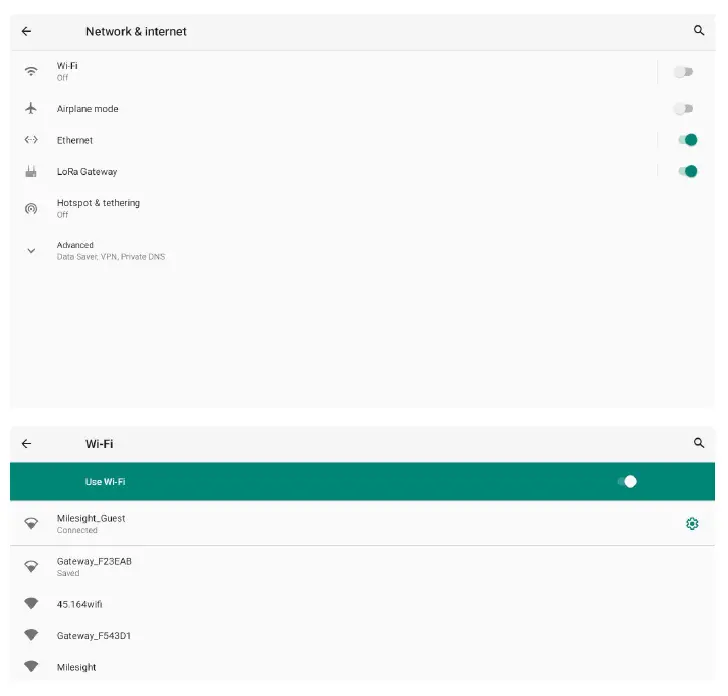Go back from the Wi-Fi screen
The height and width of the screenshot is (696, 728).
tap(26, 443)
